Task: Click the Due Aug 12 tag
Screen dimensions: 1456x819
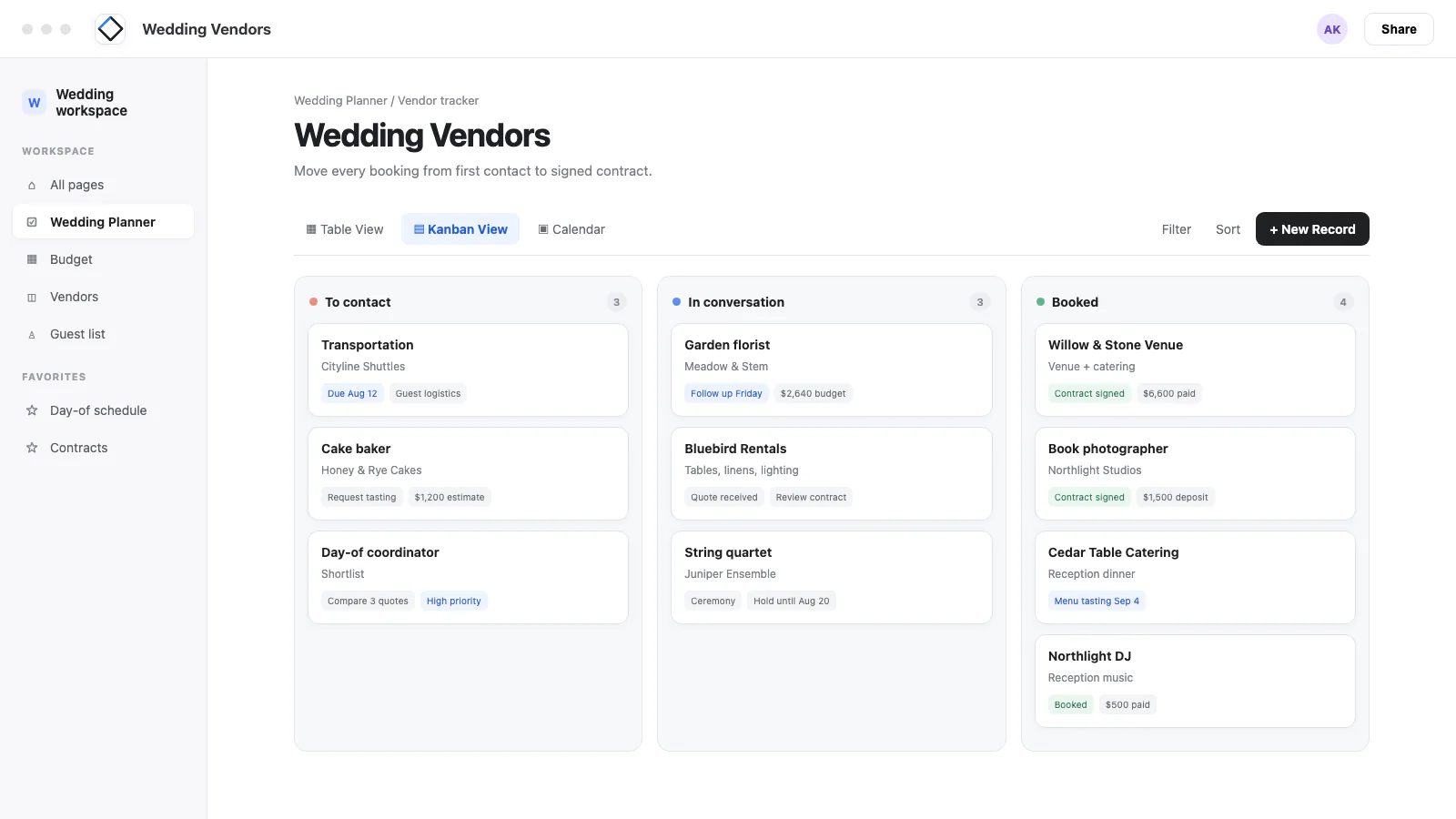Action: [352, 394]
